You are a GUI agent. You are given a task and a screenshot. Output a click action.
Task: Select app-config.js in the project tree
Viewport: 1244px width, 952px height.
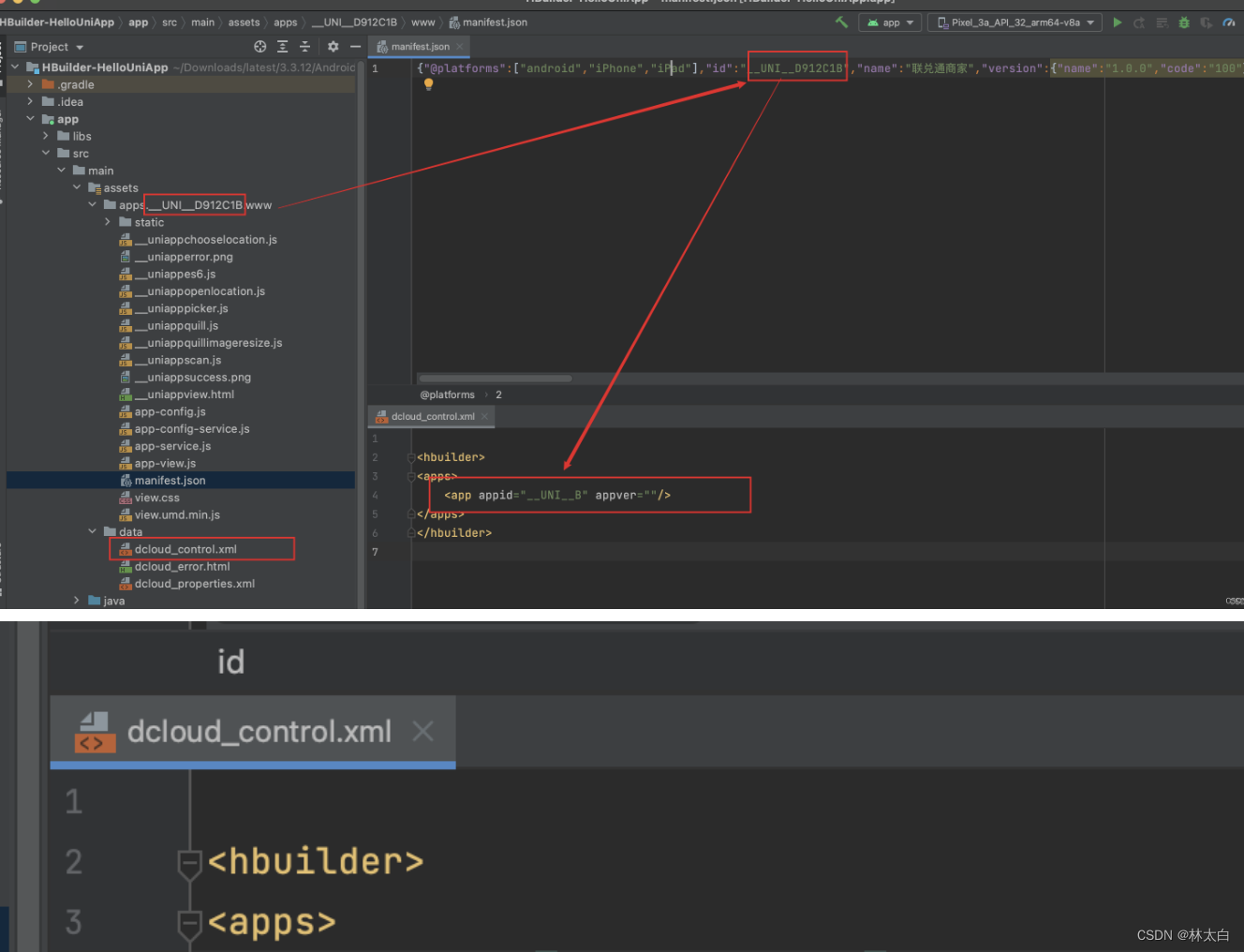170,411
